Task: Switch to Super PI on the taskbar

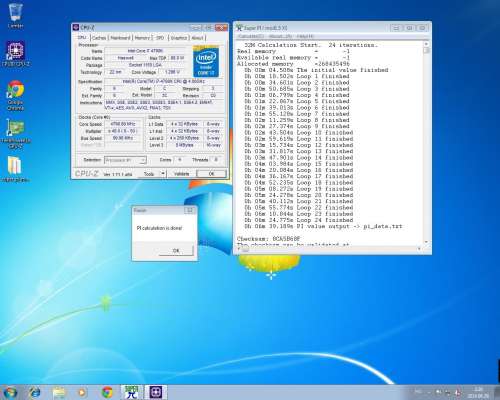Action: (x=131, y=392)
